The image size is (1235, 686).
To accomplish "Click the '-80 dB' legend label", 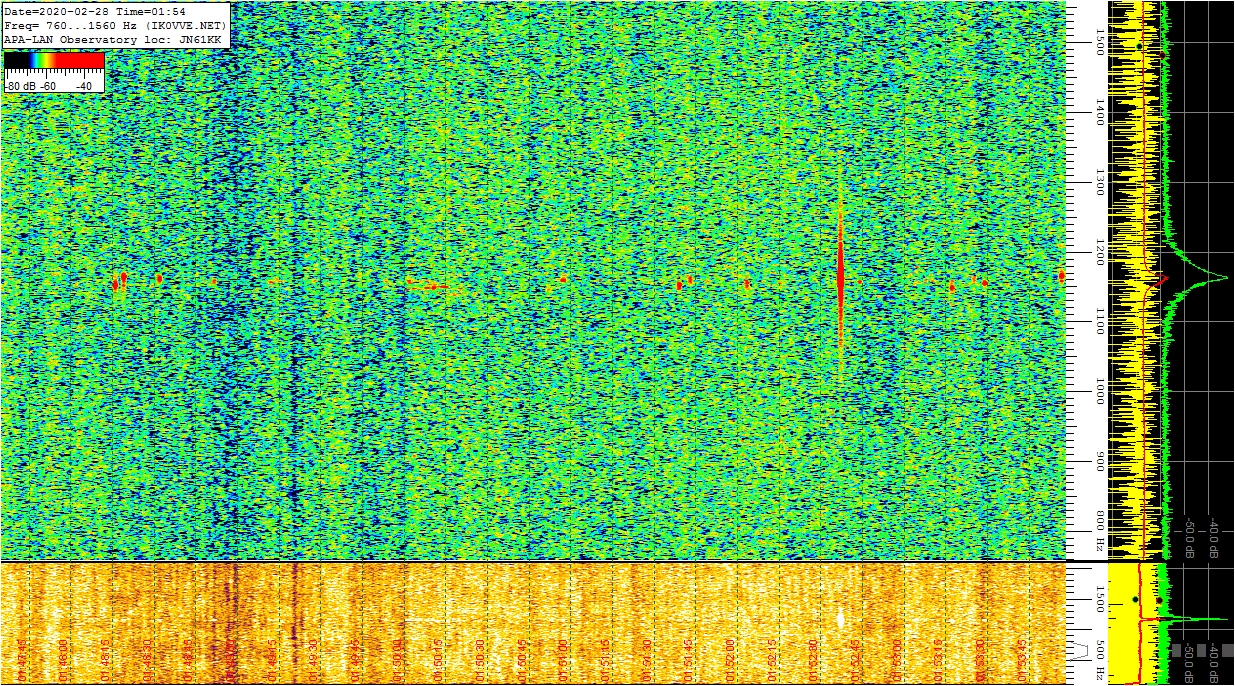I will pyautogui.click(x=21, y=86).
